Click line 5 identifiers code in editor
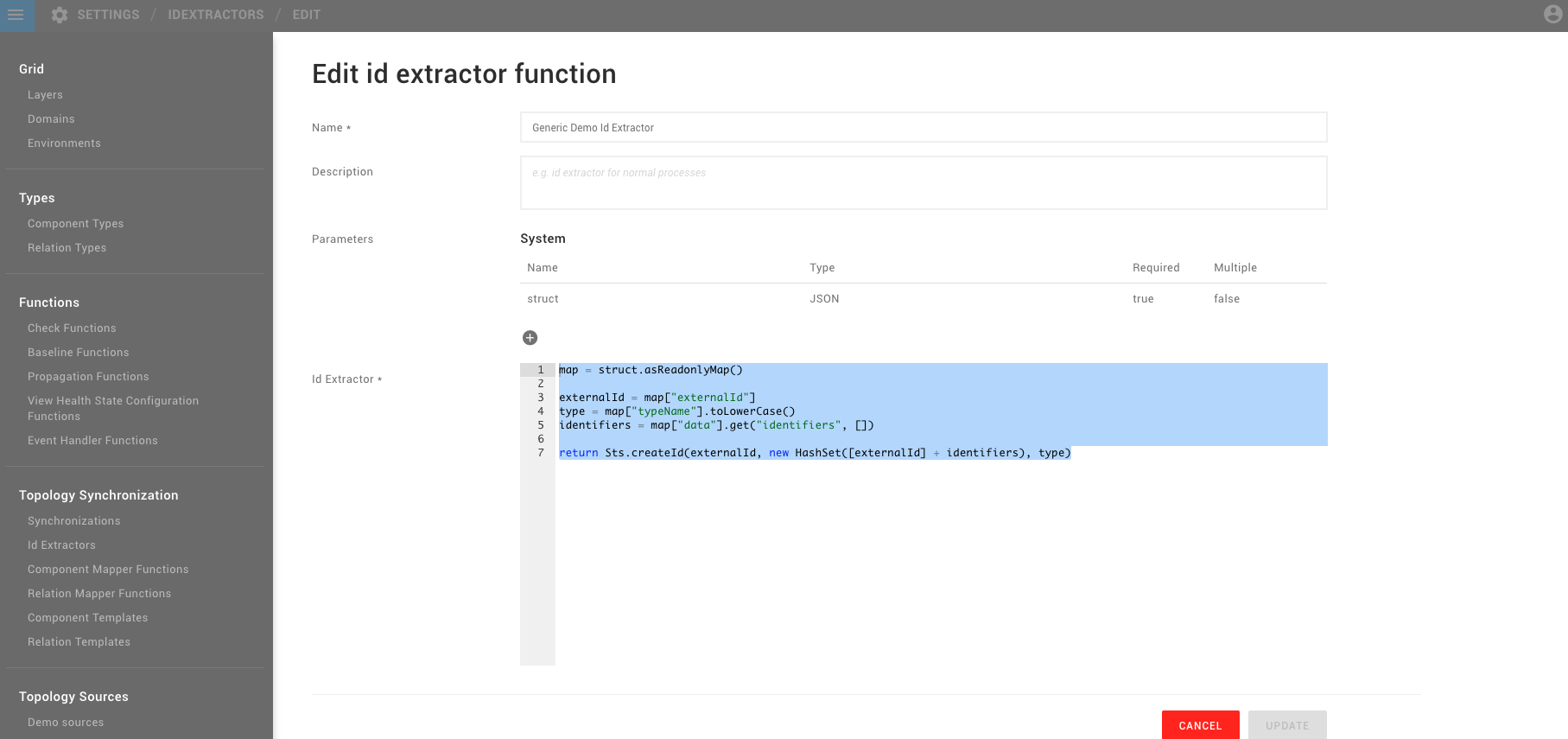 click(716, 425)
